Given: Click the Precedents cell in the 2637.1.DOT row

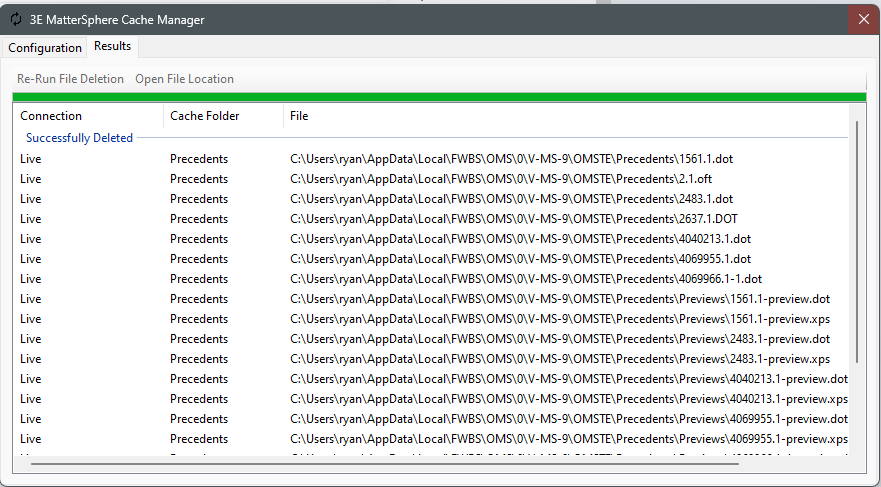Looking at the screenshot, I should click(199, 219).
